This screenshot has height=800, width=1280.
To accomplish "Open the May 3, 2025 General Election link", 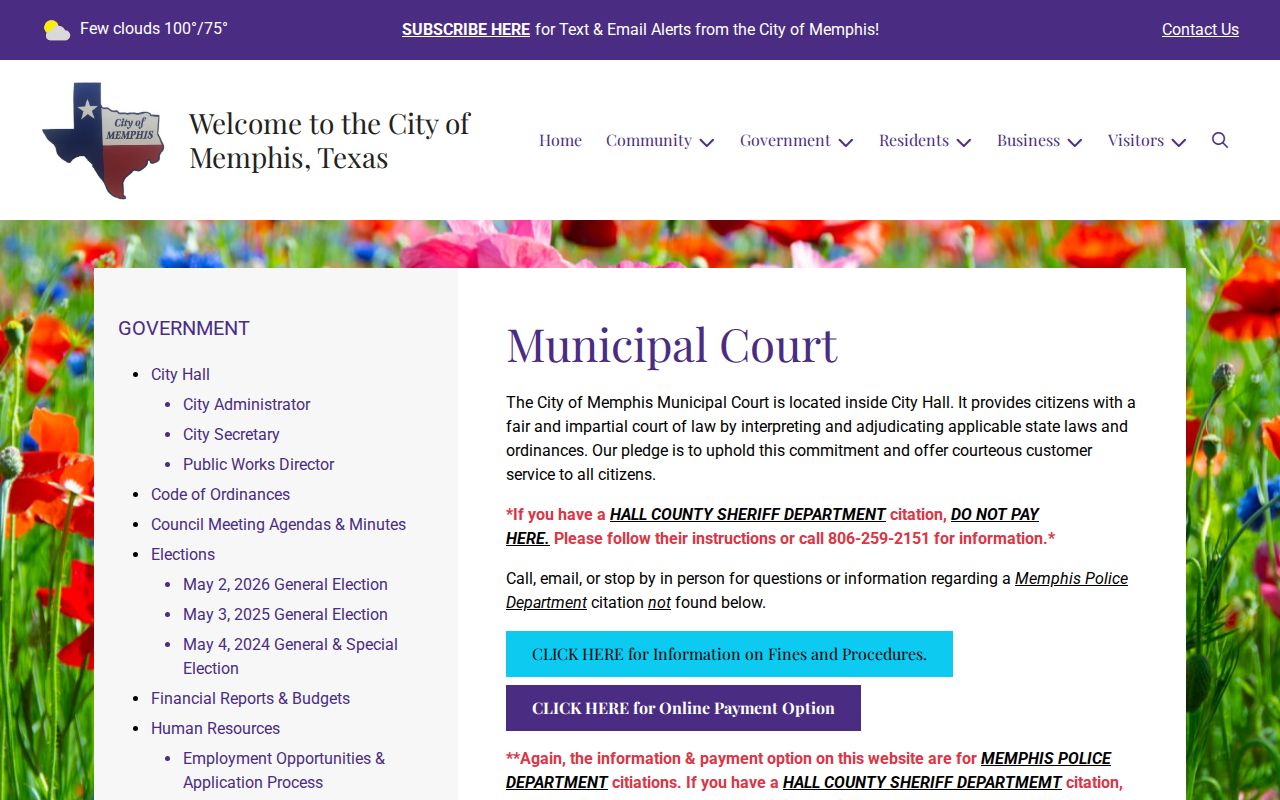I will [x=285, y=614].
